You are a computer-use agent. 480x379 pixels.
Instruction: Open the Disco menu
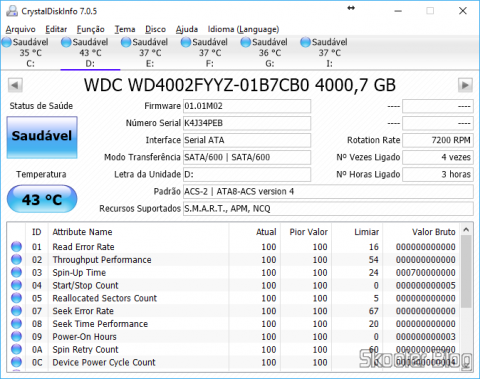tap(155, 29)
